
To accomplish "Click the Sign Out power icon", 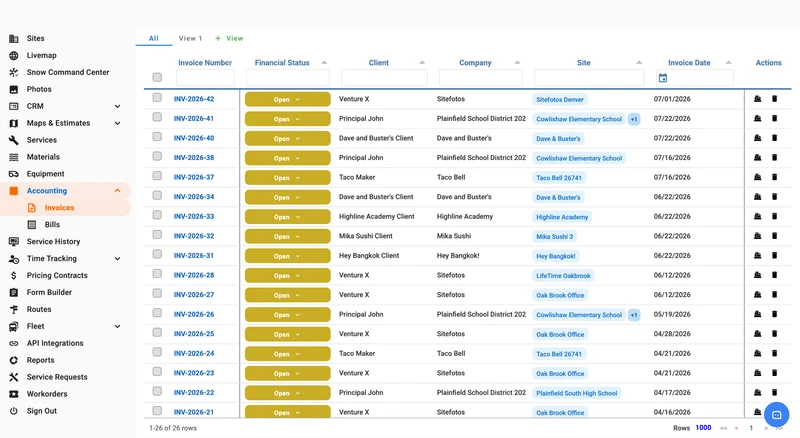I will [14, 411].
